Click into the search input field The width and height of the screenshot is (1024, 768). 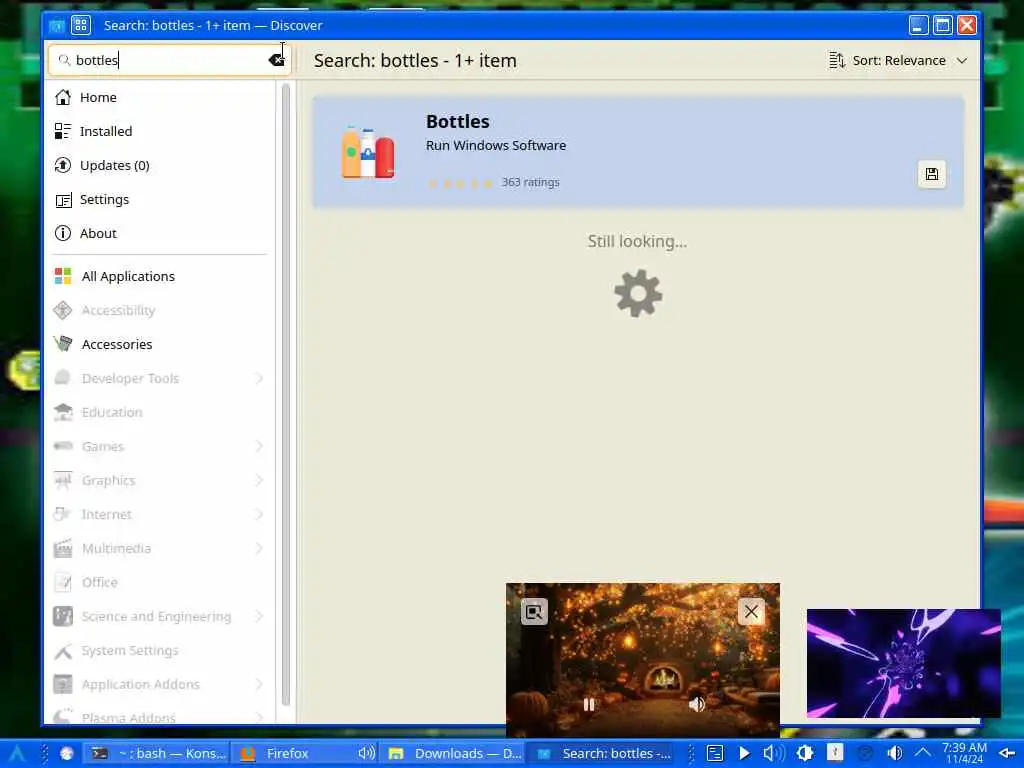(168, 60)
